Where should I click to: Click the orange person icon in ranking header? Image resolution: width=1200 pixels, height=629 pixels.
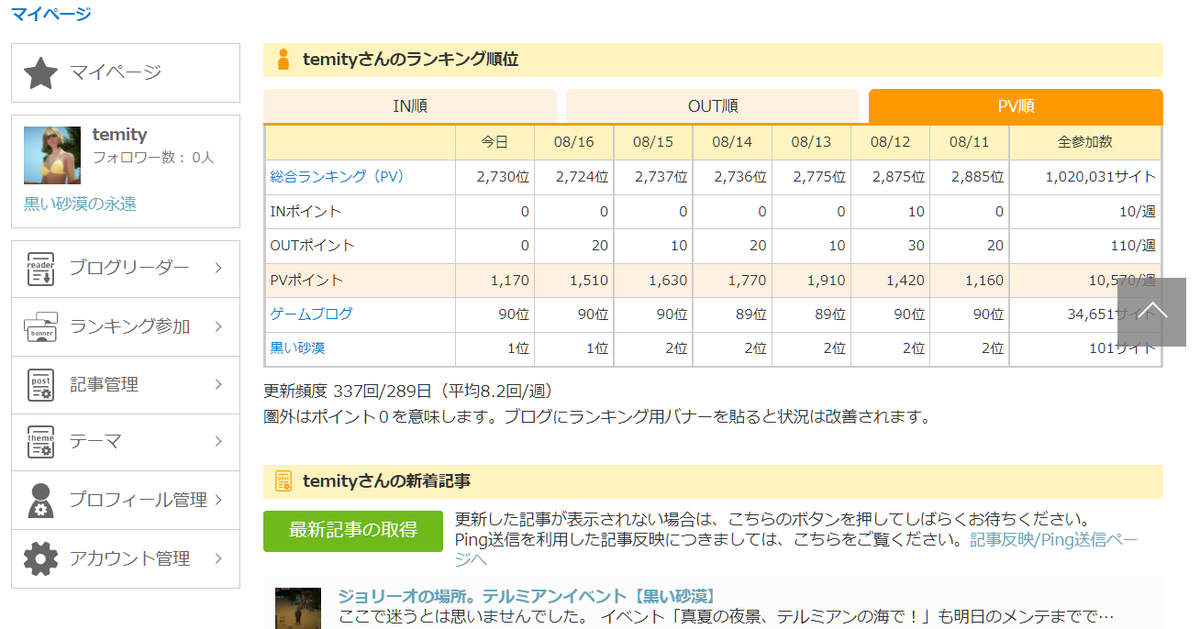pos(283,60)
